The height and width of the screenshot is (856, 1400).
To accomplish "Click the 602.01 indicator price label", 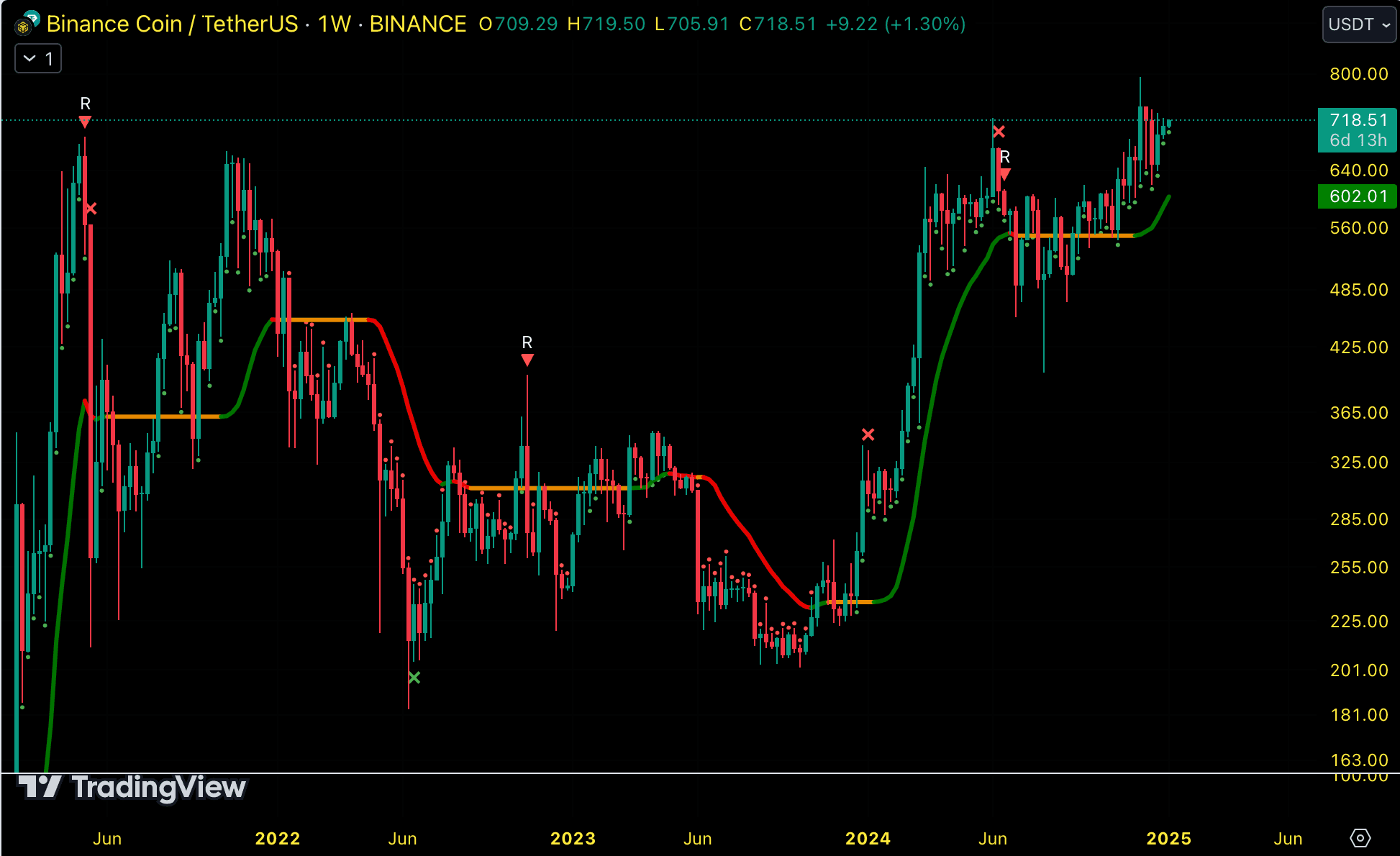I will click(x=1357, y=196).
